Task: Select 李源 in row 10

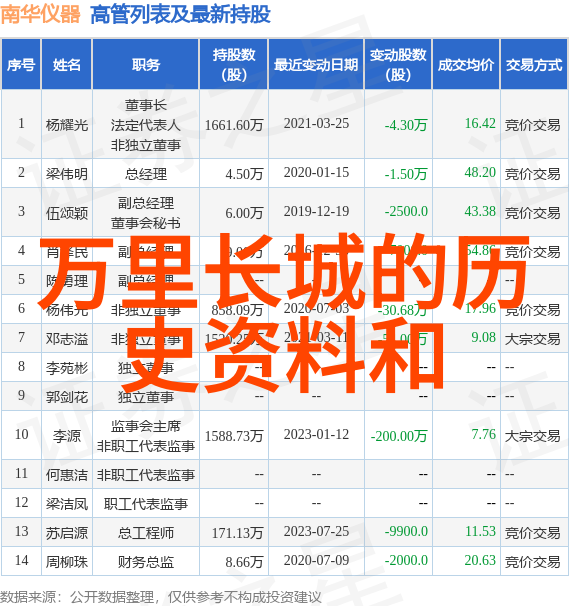Action: coord(66,436)
